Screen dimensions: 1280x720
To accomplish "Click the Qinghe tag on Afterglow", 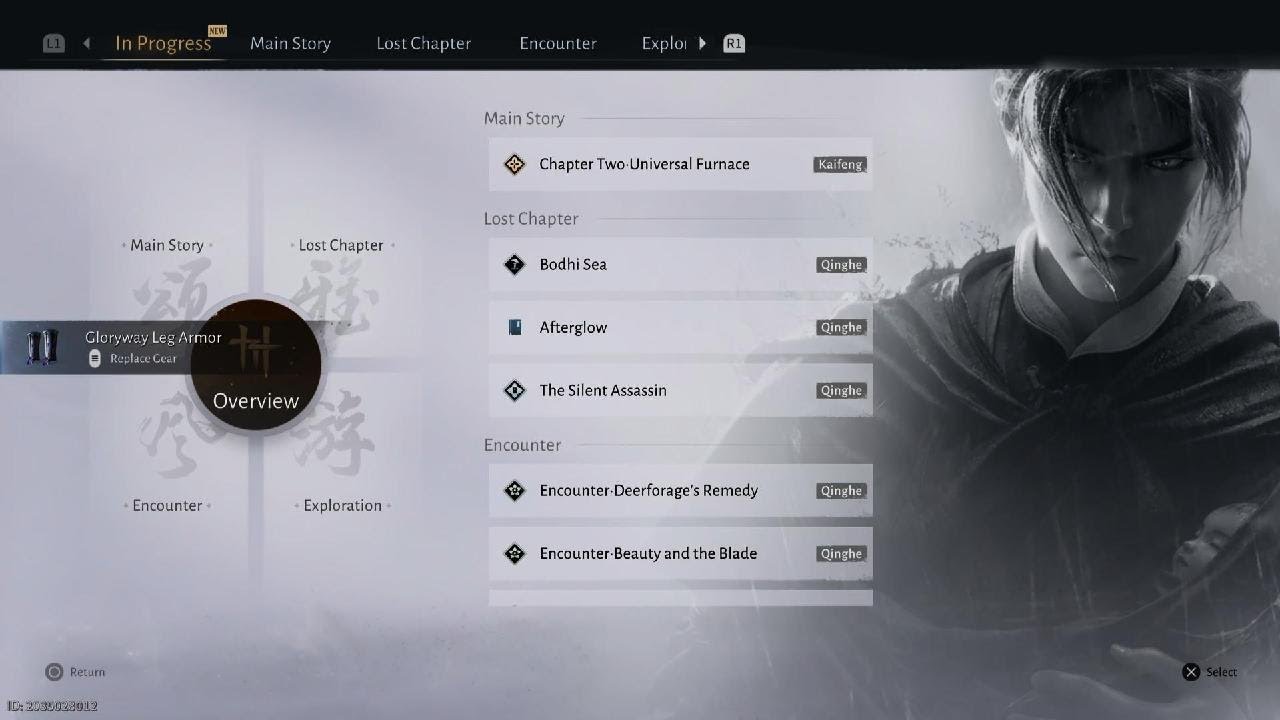I will coord(841,327).
